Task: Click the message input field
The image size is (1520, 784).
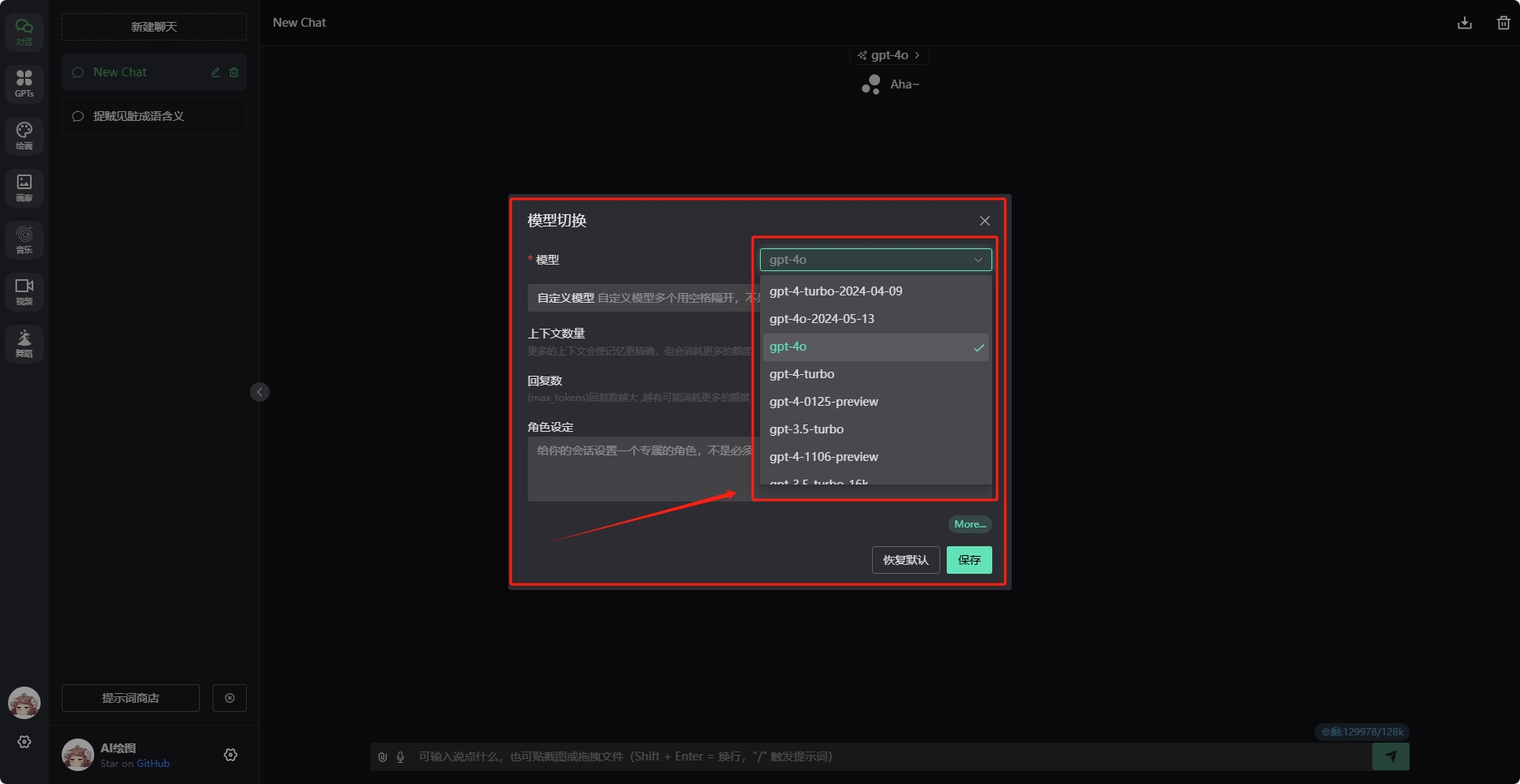Action: (x=885, y=756)
